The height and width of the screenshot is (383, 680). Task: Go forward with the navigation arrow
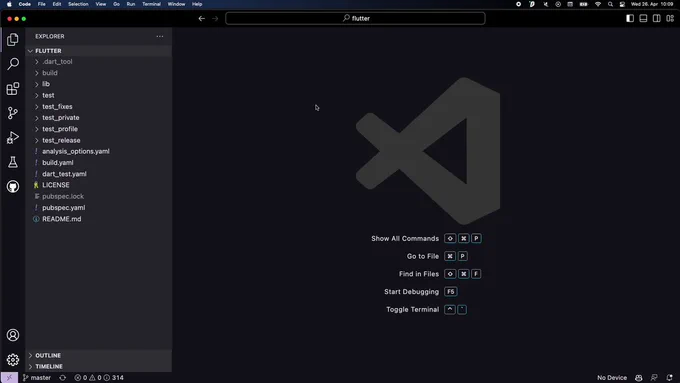[x=215, y=19]
